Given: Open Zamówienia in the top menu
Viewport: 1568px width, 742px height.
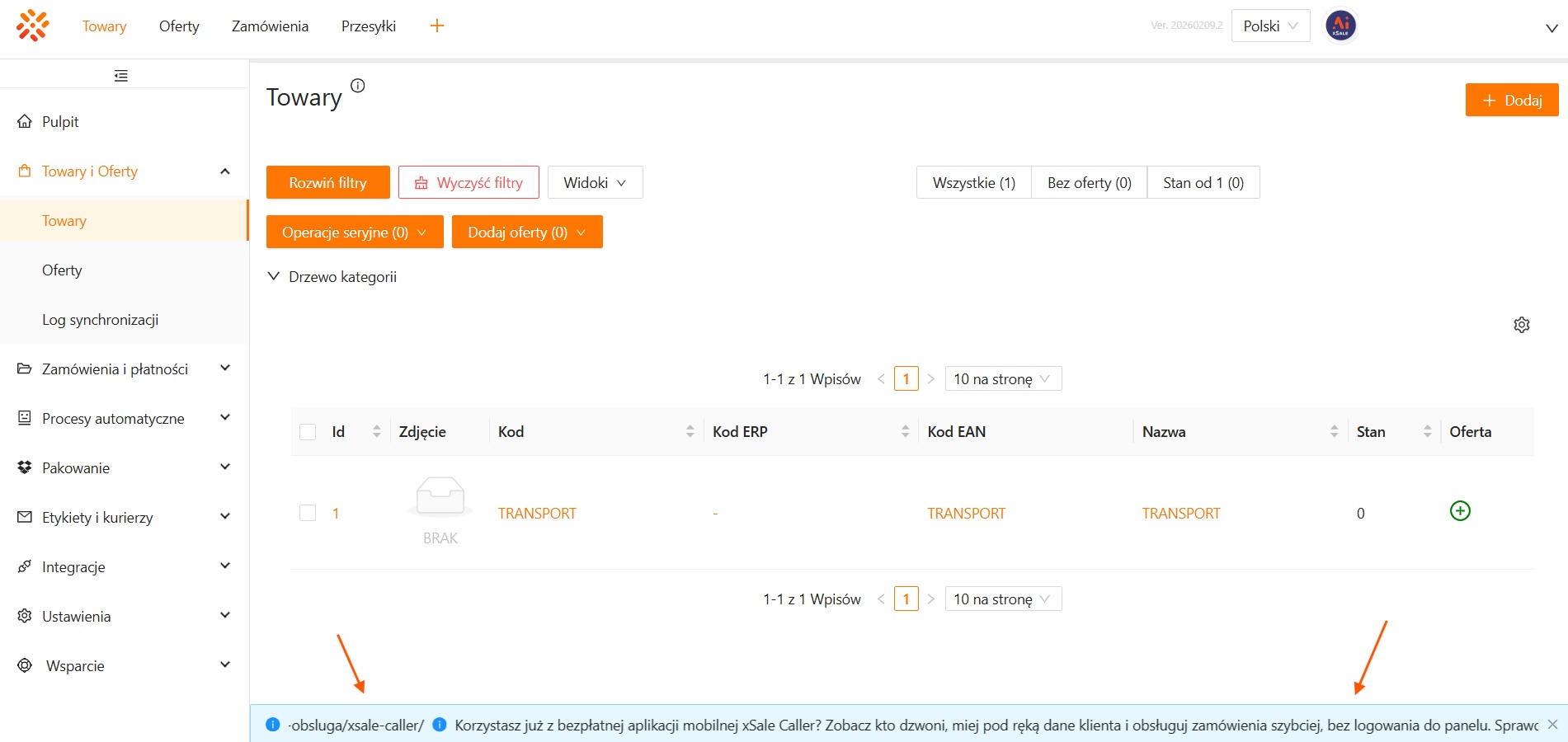Looking at the screenshot, I should 270,26.
